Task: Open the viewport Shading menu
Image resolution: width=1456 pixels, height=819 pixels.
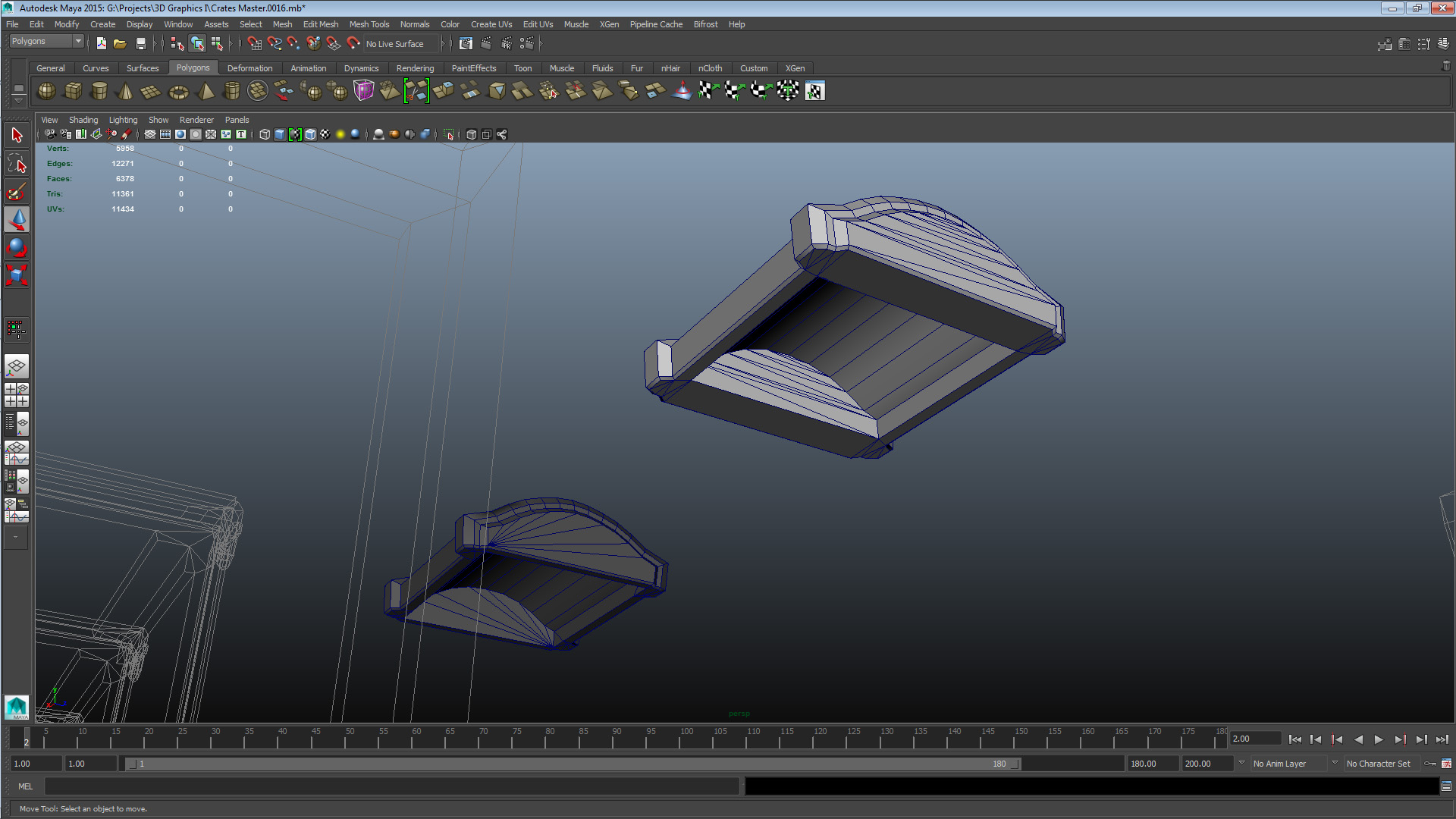Action: 83,120
